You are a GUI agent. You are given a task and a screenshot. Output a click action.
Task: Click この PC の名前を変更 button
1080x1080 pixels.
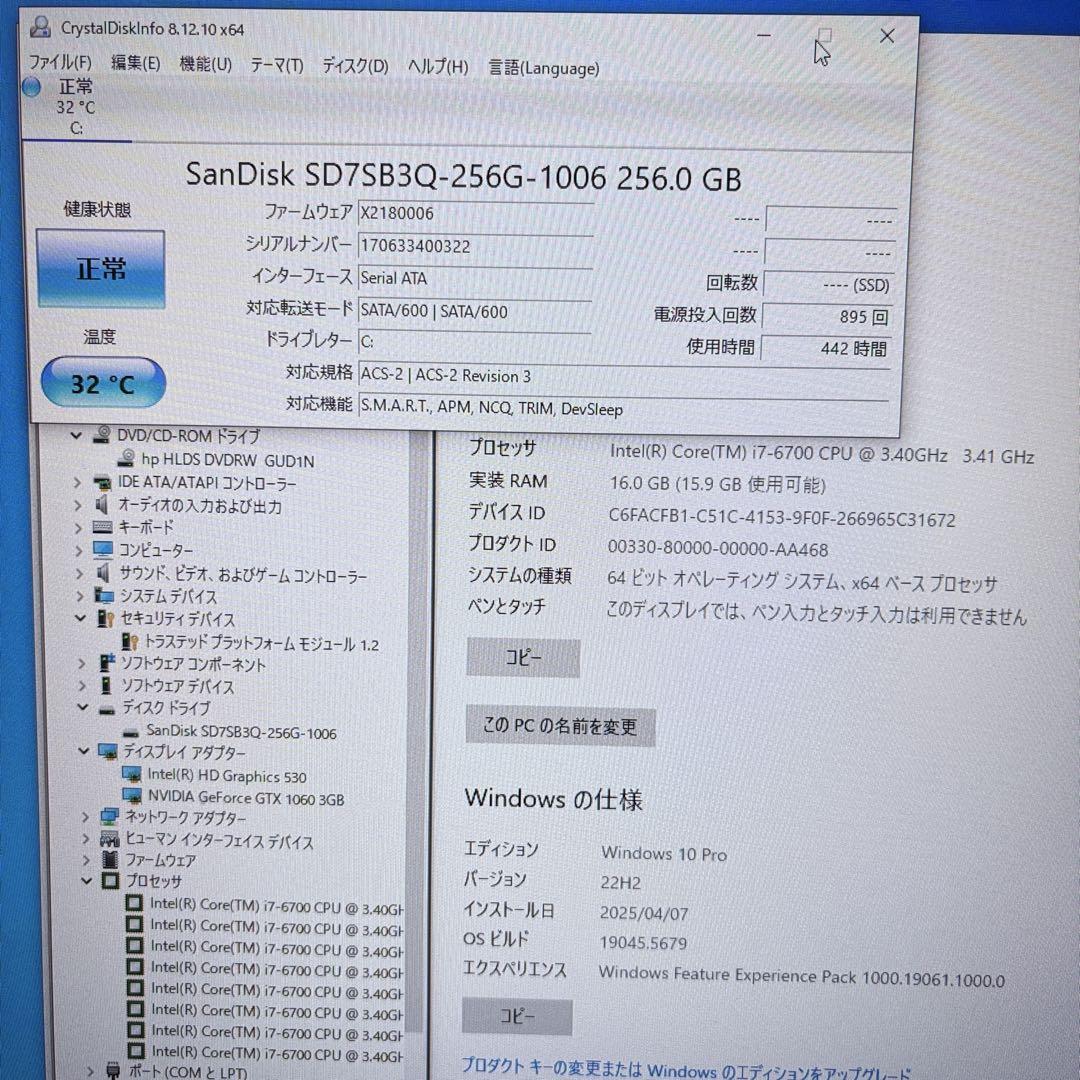[561, 725]
